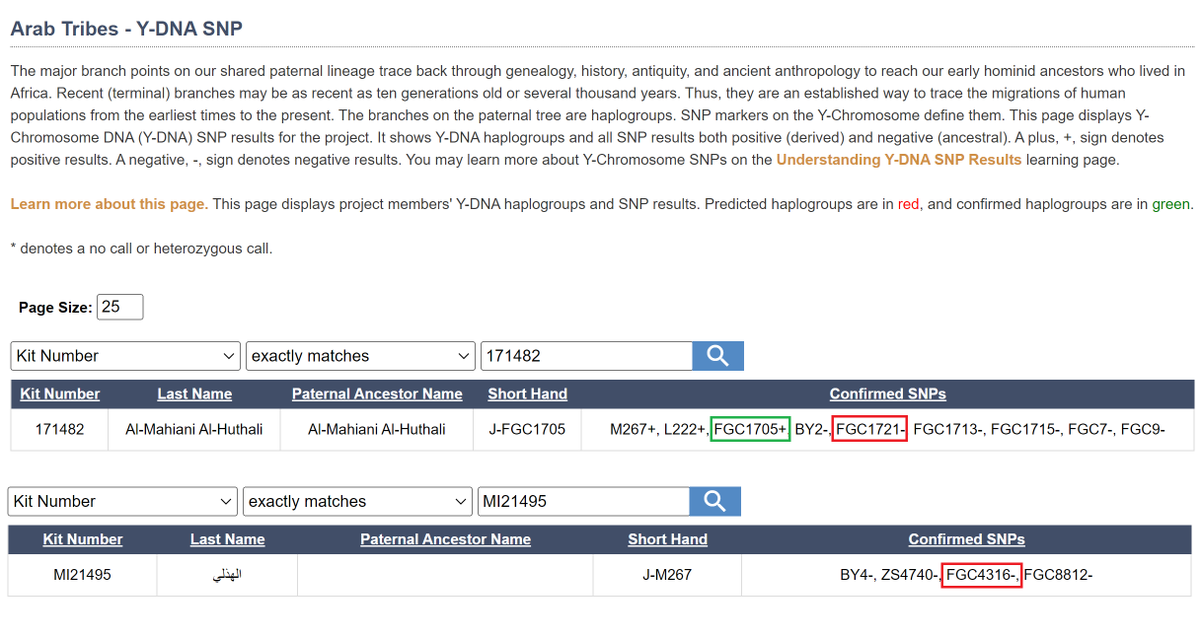The height and width of the screenshot is (640, 1200).
Task: Open the exactly matches dropdown above kit MI21495
Action: click(x=358, y=501)
